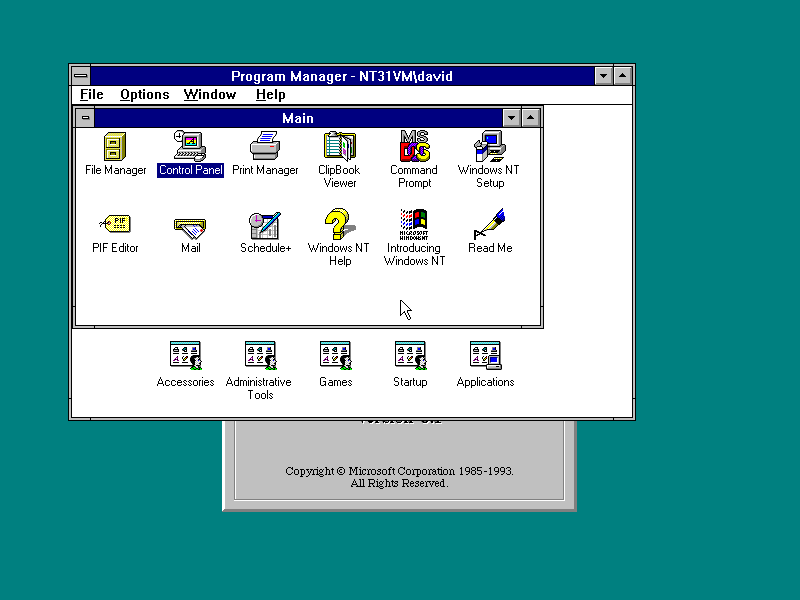800x600 pixels.
Task: Click the Program Manager title bar
Action: point(342,76)
